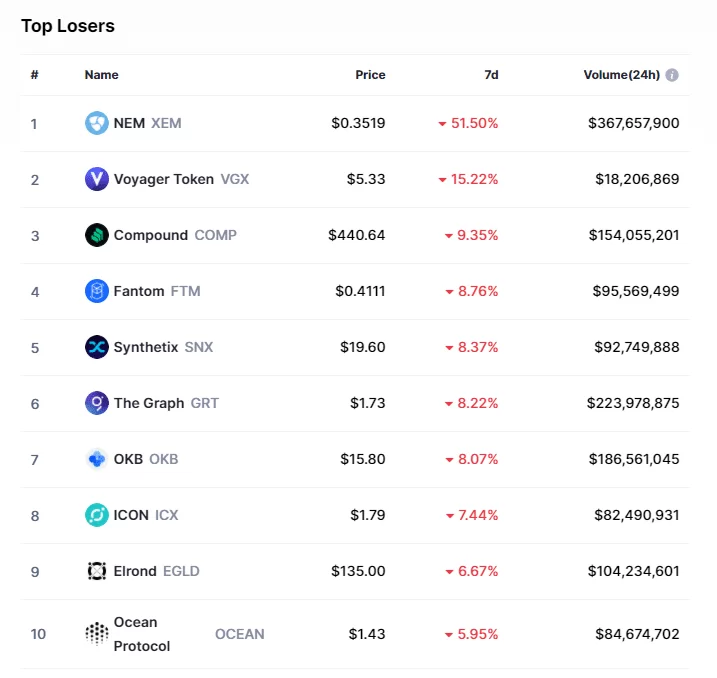The width and height of the screenshot is (717, 678).
Task: Open the Voyager Token VGX link
Action: point(181,179)
